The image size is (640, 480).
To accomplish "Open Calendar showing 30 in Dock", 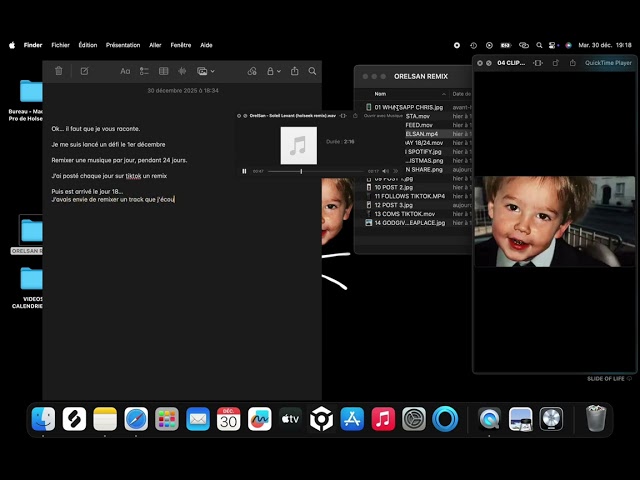I will tap(229, 419).
